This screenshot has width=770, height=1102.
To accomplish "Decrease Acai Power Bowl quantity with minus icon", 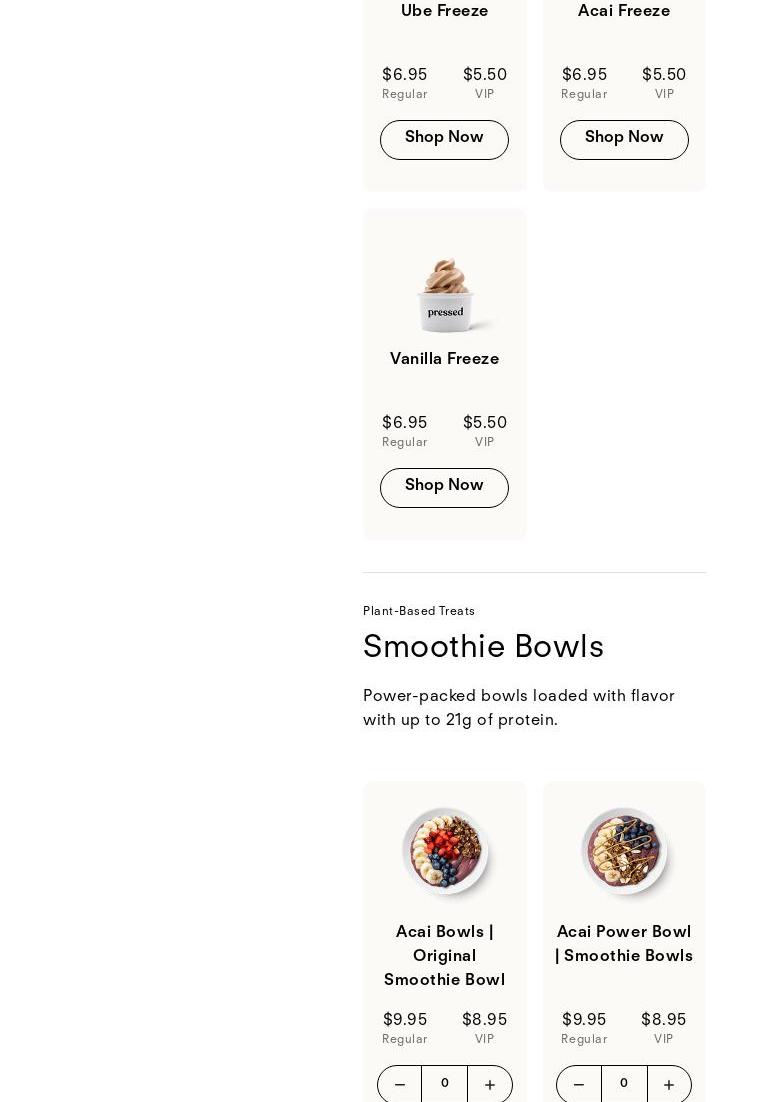I will 578,1084.
